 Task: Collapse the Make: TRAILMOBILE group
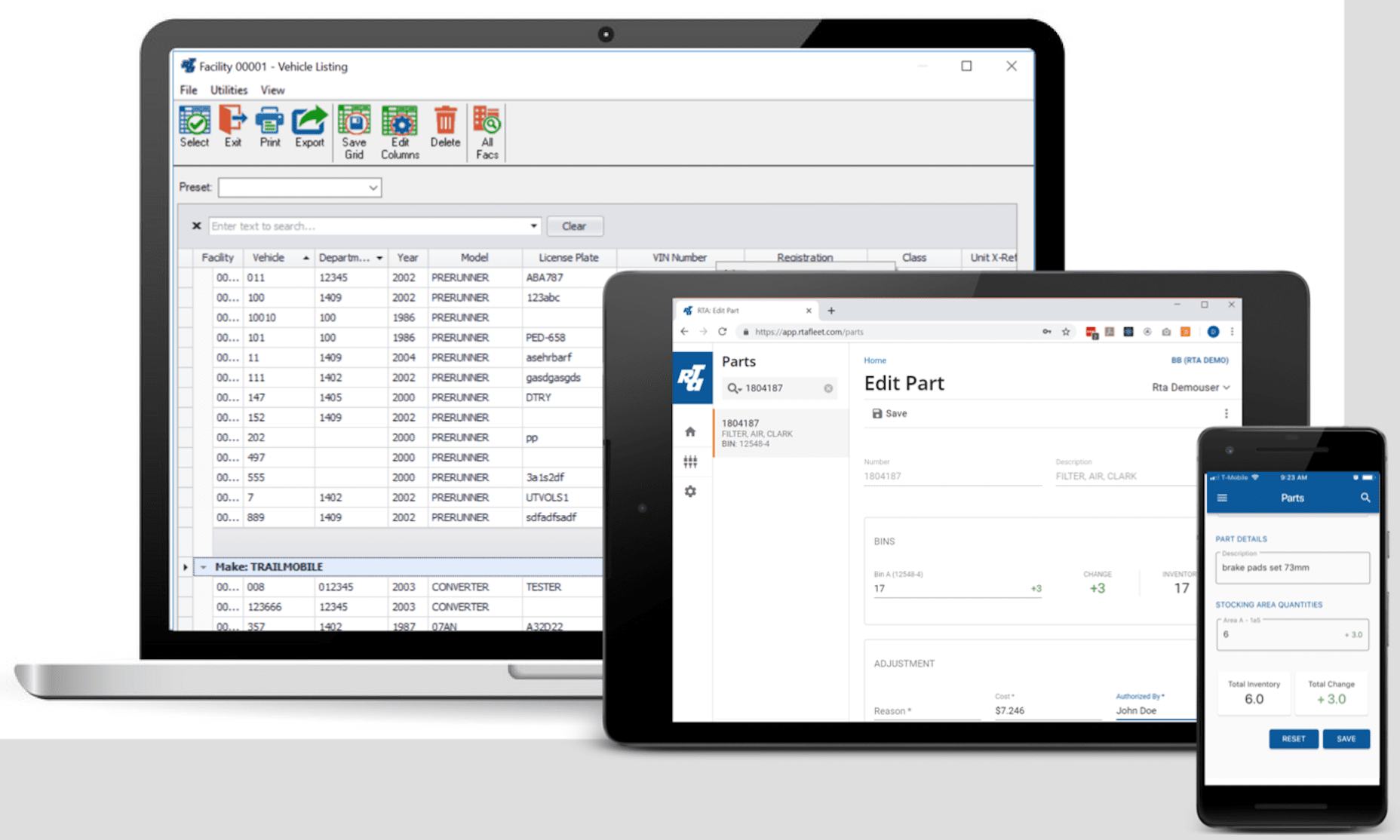(x=203, y=567)
